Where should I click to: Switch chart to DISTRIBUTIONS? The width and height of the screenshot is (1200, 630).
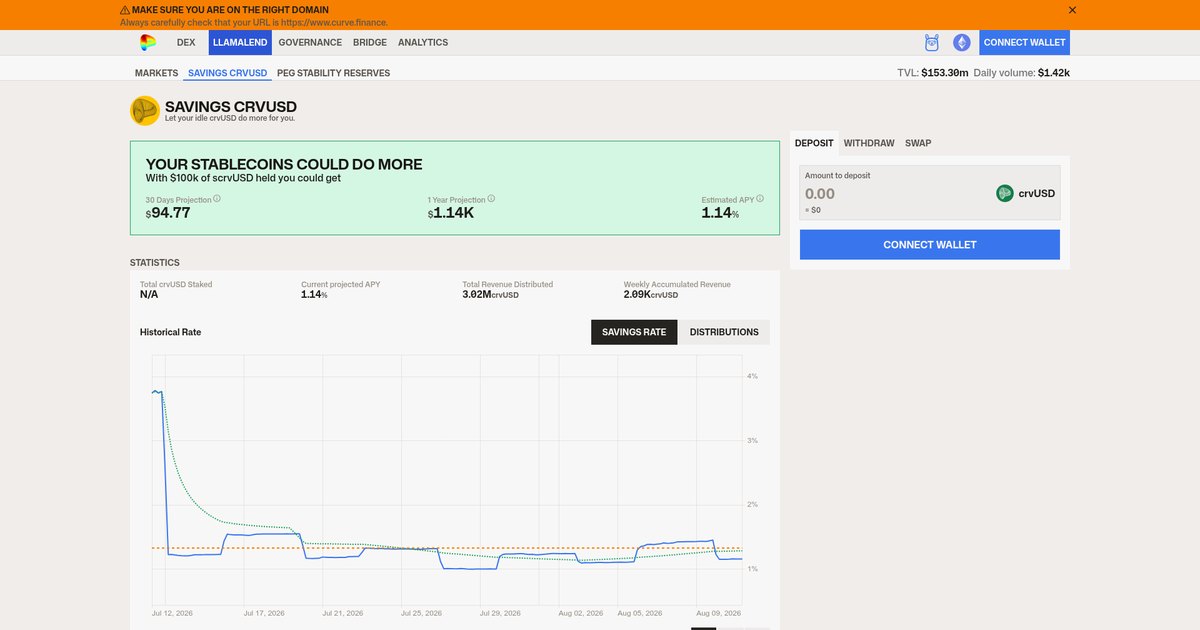pyautogui.click(x=724, y=332)
